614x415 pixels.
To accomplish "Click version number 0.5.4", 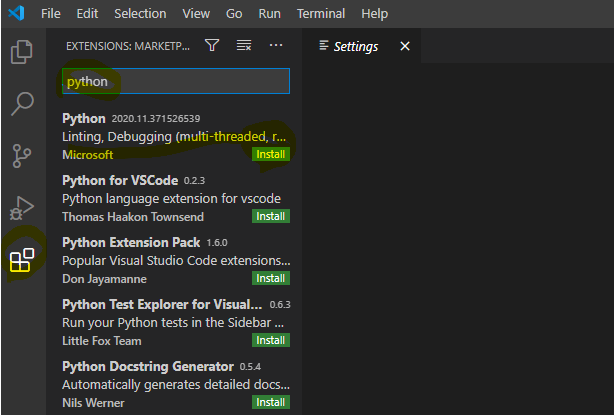I will [250, 367].
